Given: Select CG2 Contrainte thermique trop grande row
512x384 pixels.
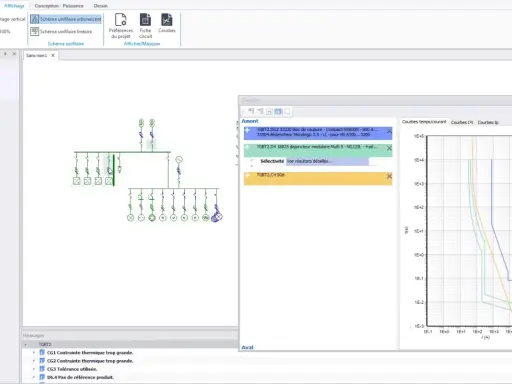Looking at the screenshot, I should coord(90,361).
